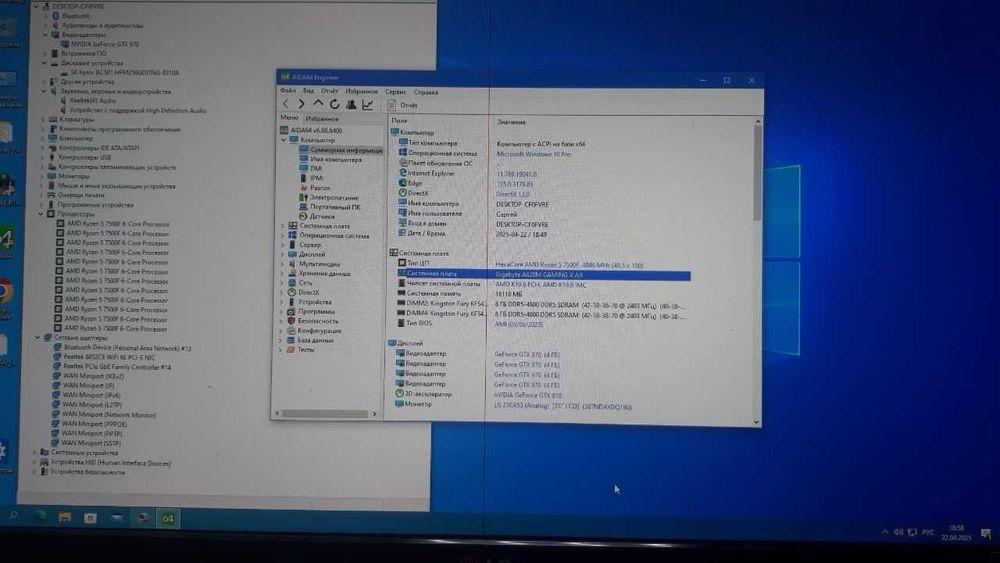Click the Edge row icon in field list
The image size is (1000, 563).
pos(402,183)
